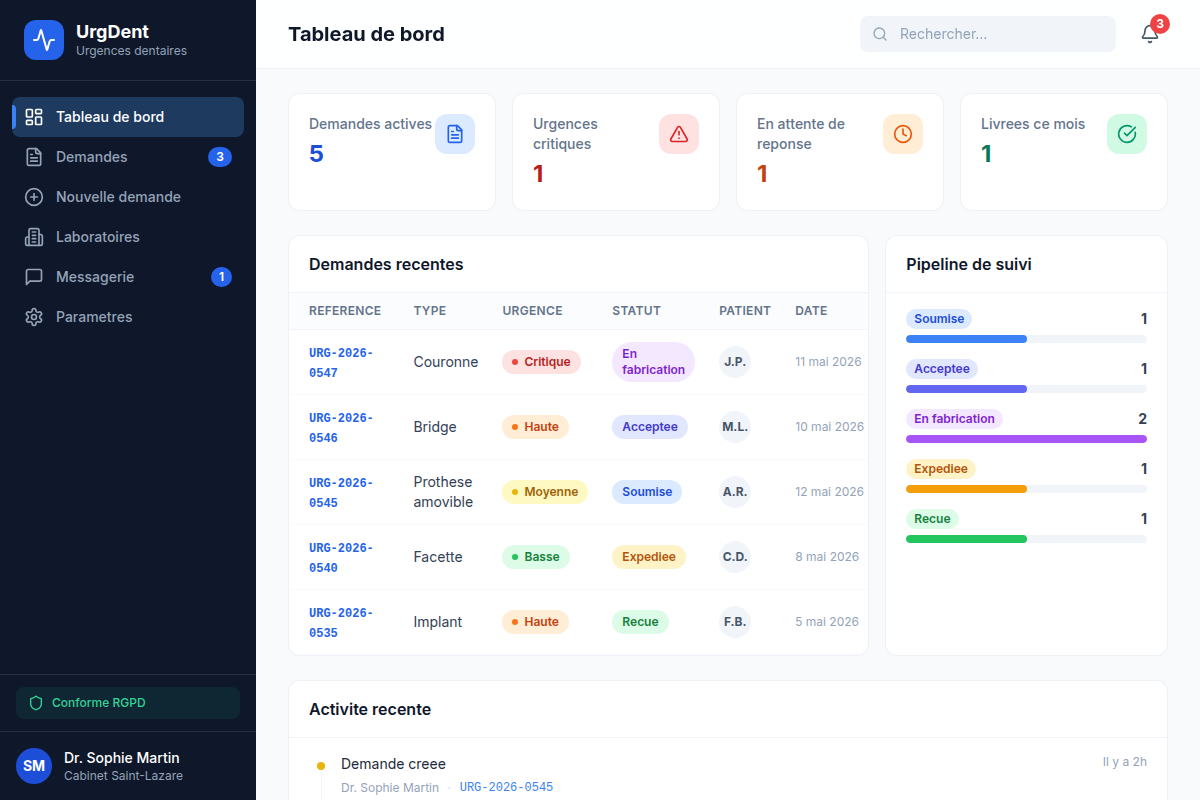Viewport: 1200px width, 800px height.
Task: Click the Demandes badge showing 3
Action: [x=220, y=157]
